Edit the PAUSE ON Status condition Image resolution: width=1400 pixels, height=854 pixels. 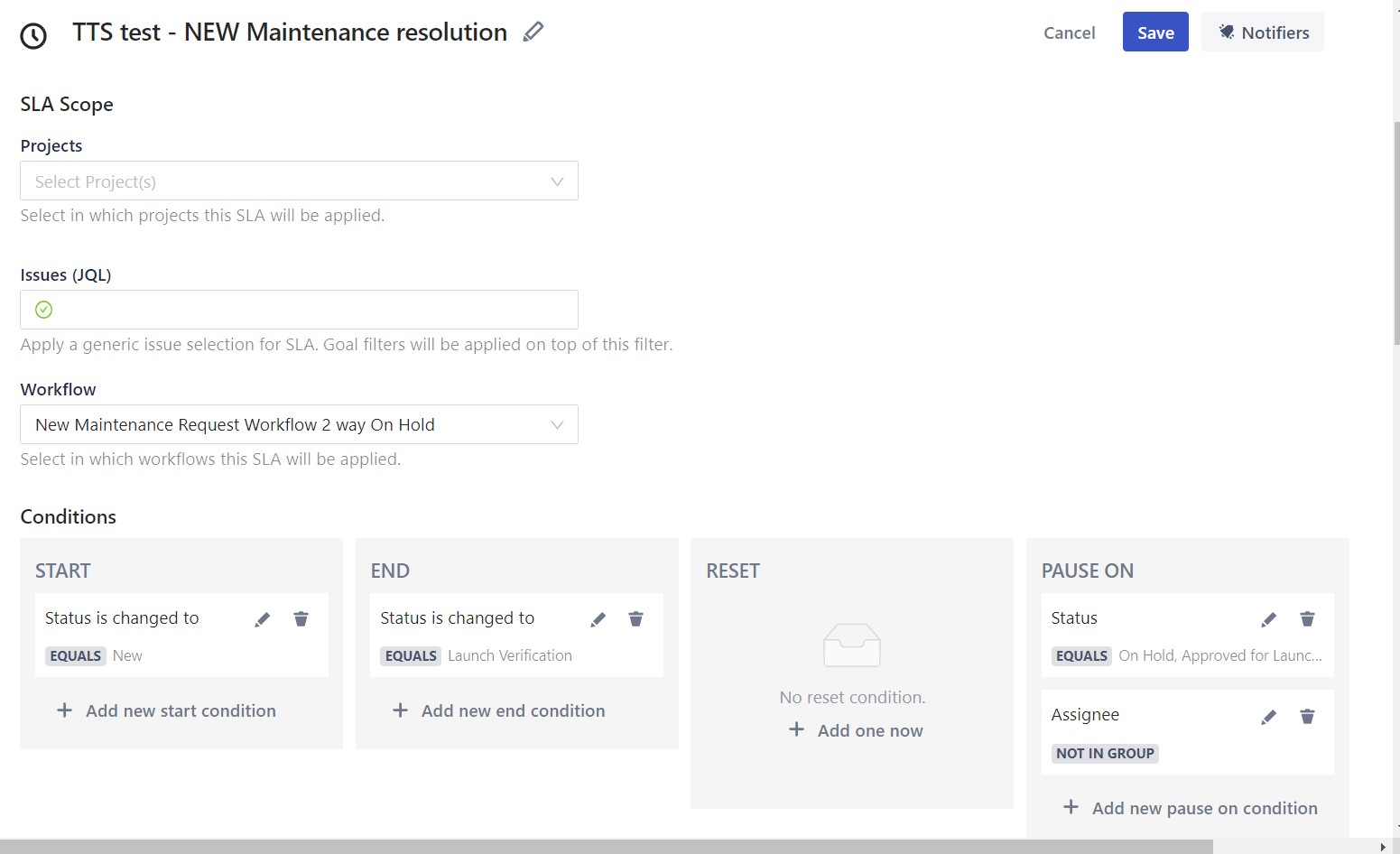[1268, 619]
